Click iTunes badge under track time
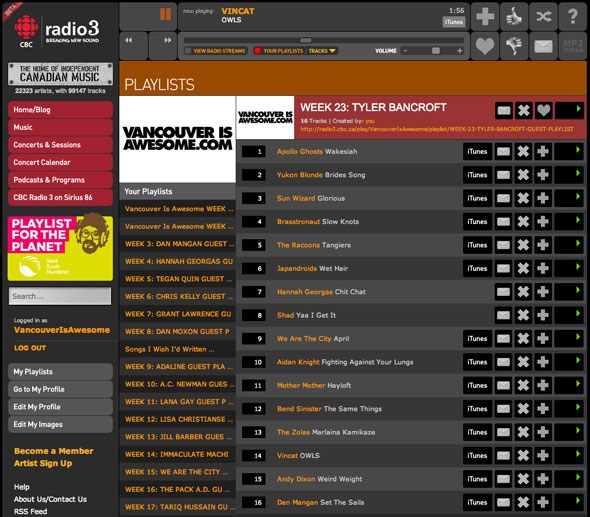The height and width of the screenshot is (517, 590). pyautogui.click(x=454, y=22)
